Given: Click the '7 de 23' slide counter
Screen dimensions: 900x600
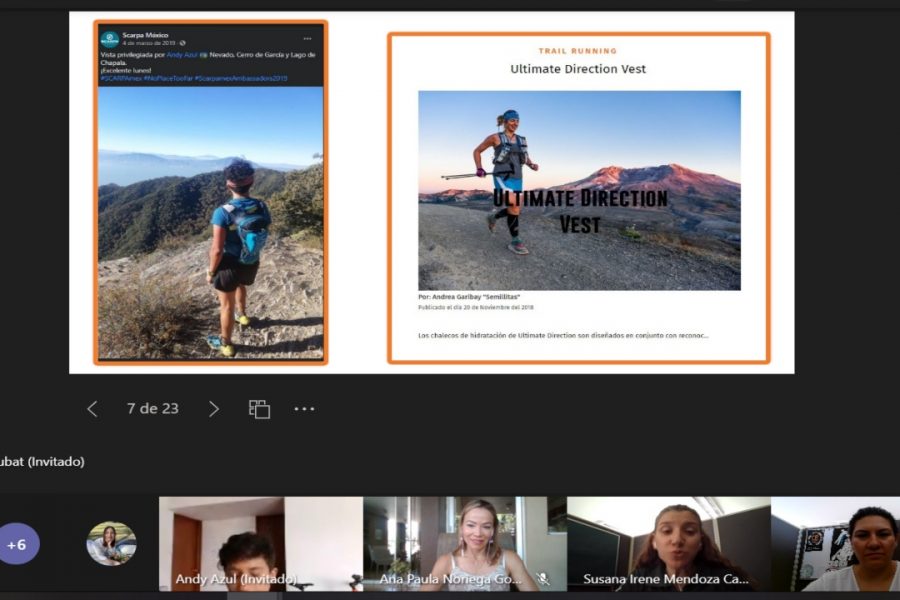Looking at the screenshot, I should tap(153, 408).
